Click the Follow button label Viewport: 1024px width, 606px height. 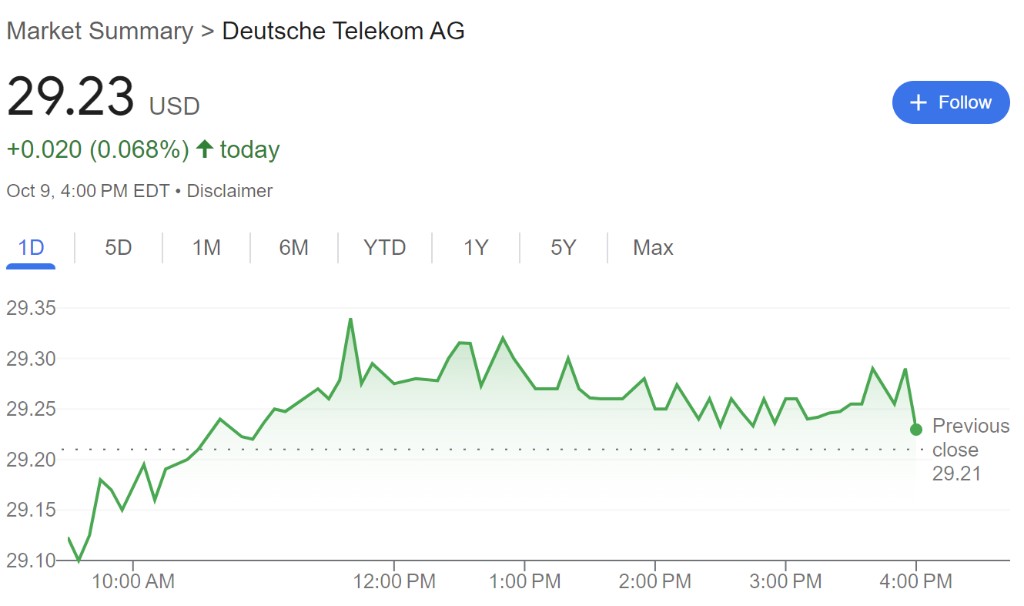[964, 103]
